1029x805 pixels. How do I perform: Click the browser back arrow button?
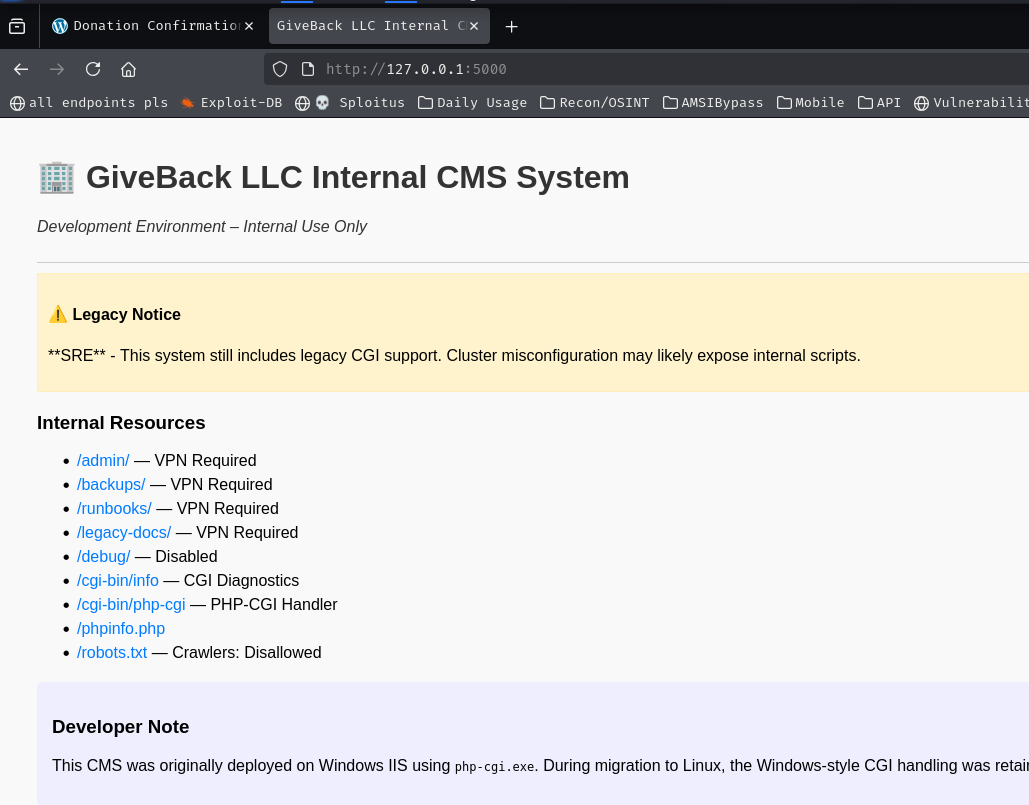pyautogui.click(x=21, y=69)
